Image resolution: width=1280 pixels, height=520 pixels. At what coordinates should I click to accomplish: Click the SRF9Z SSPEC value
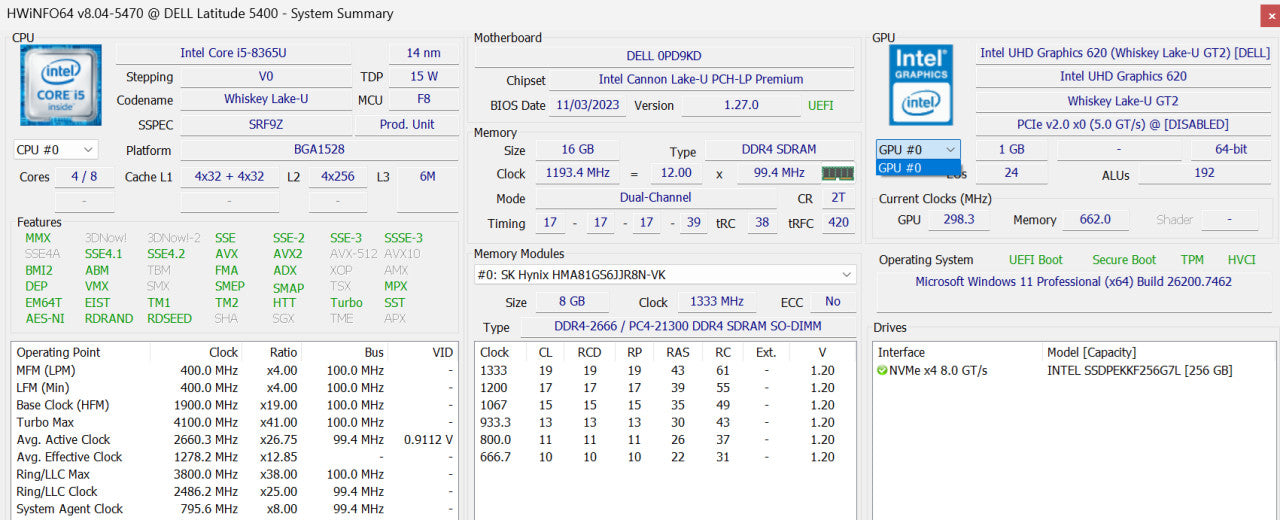pos(266,124)
